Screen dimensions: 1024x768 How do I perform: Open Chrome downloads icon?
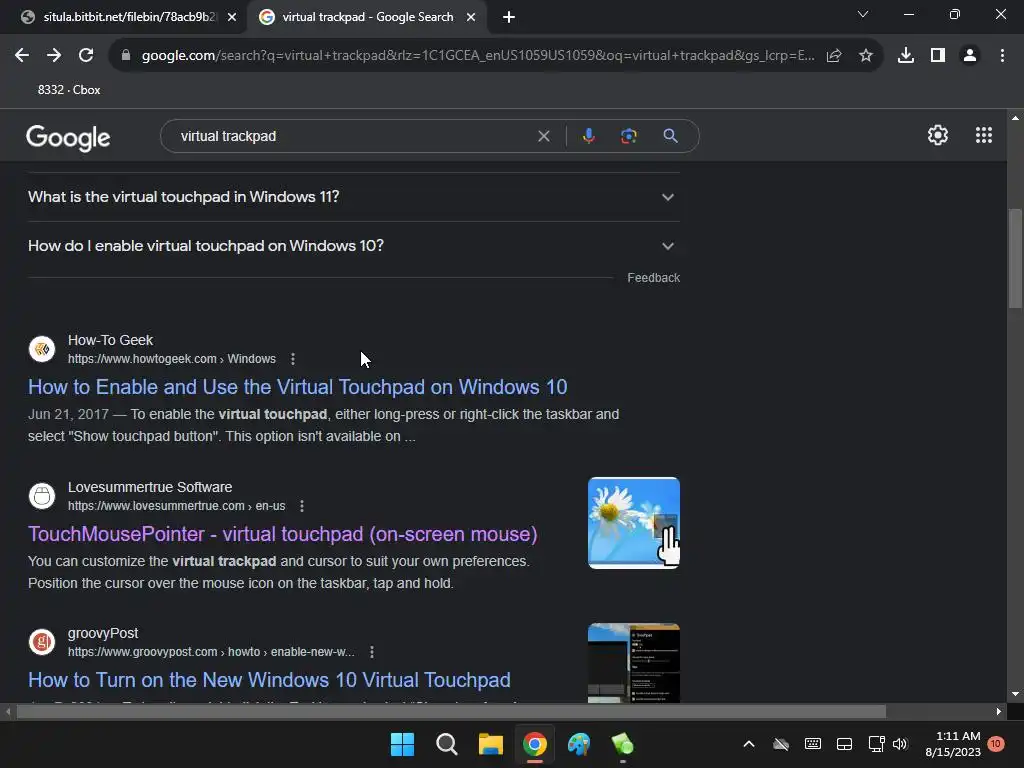tap(906, 56)
